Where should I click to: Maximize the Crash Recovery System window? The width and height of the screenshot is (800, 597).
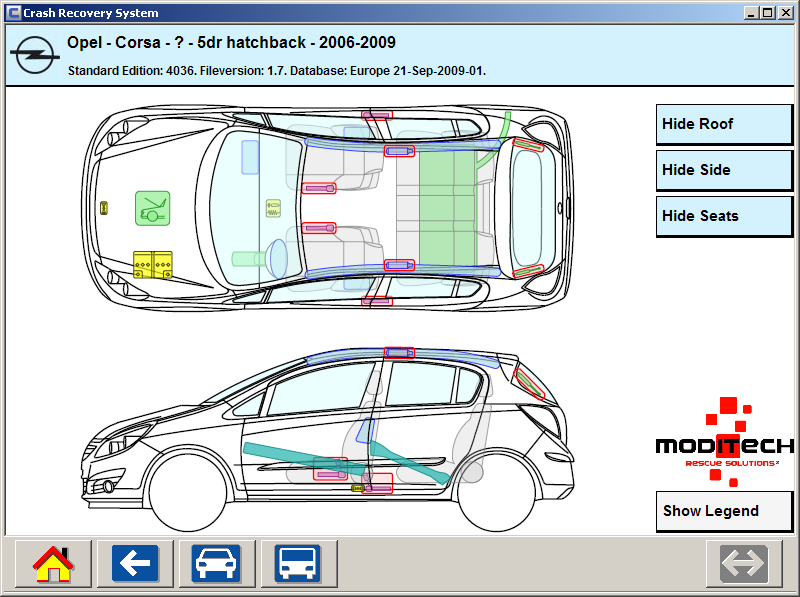767,13
